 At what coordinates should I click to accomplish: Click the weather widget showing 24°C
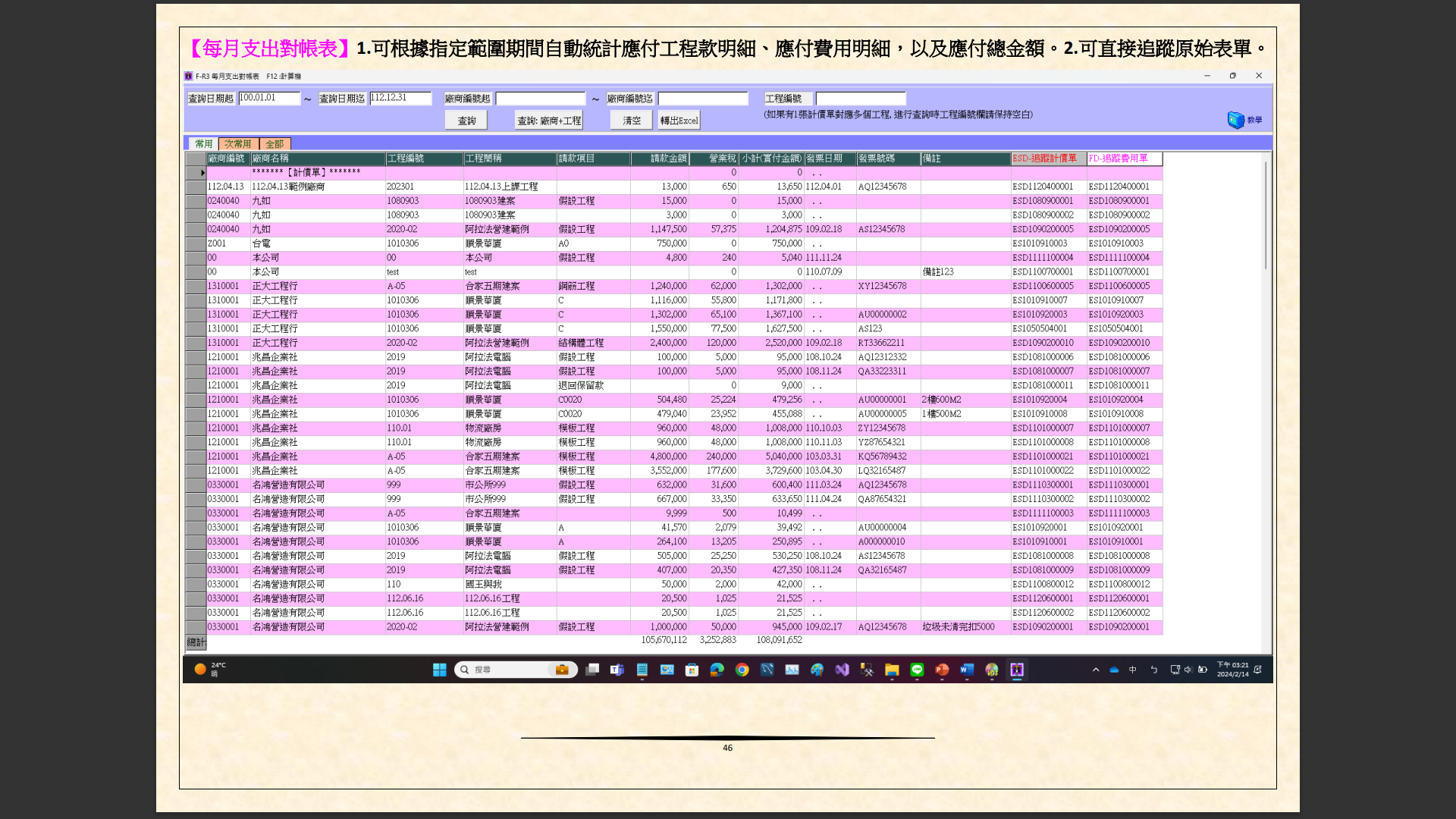tap(210, 669)
